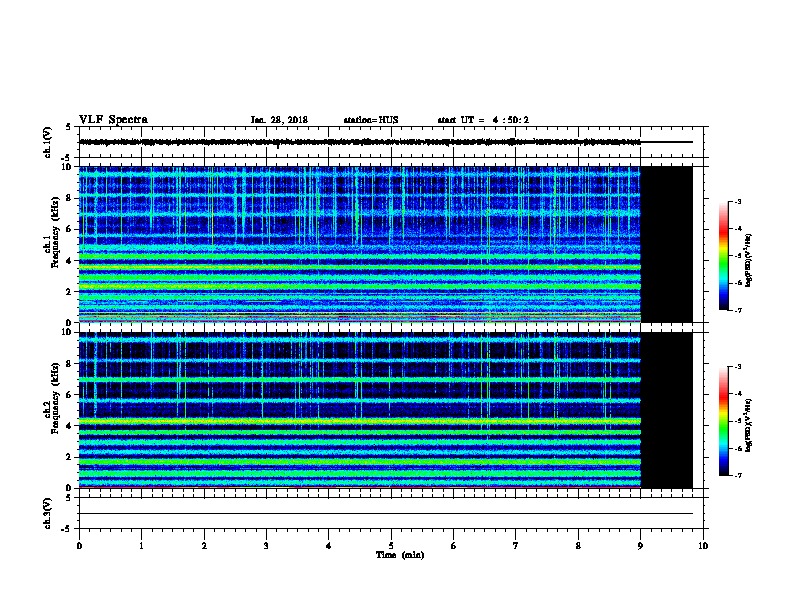Click the ch.1(V) waveform trace panel
792x612 pixels.
393,142
